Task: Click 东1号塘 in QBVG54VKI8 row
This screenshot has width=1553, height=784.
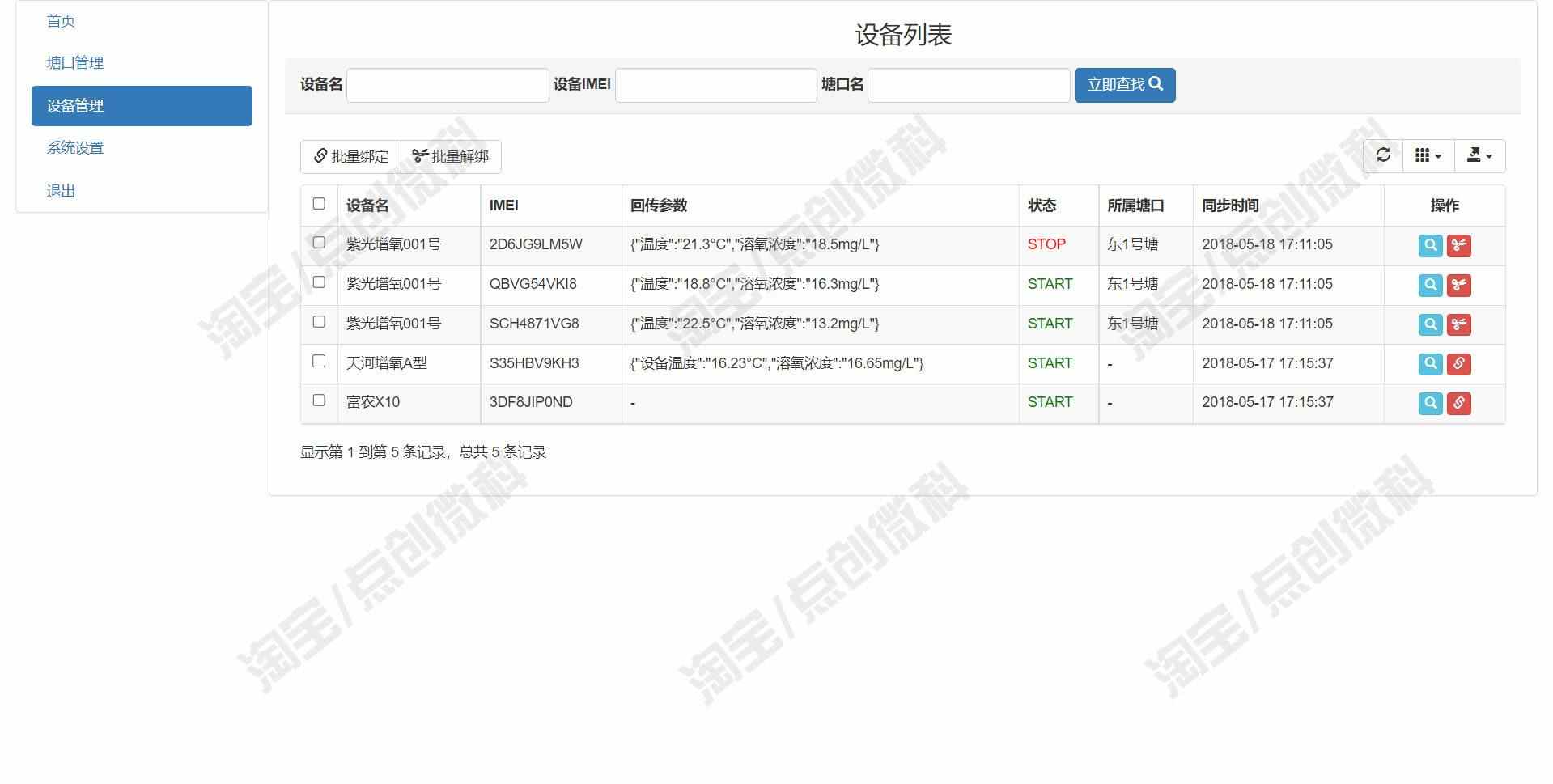Action: tap(1132, 284)
